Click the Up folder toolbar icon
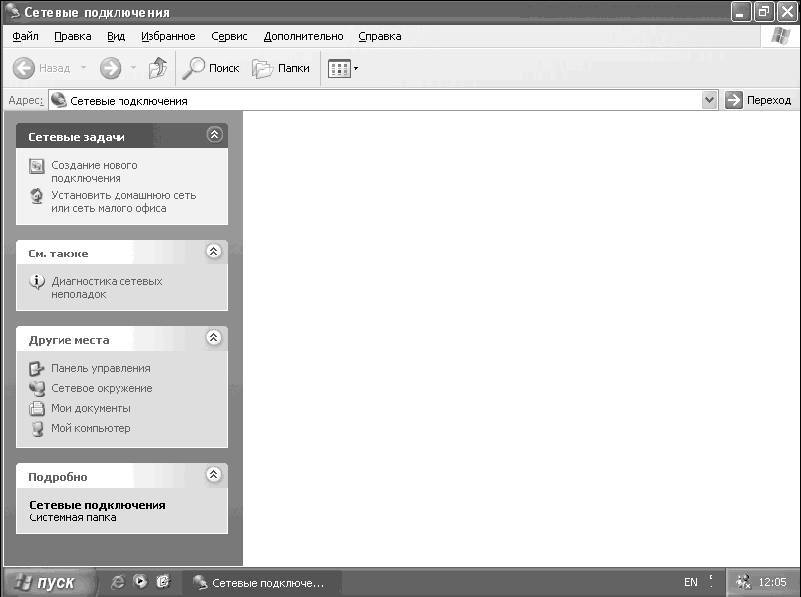Viewport: 801px width, 597px height. point(157,69)
